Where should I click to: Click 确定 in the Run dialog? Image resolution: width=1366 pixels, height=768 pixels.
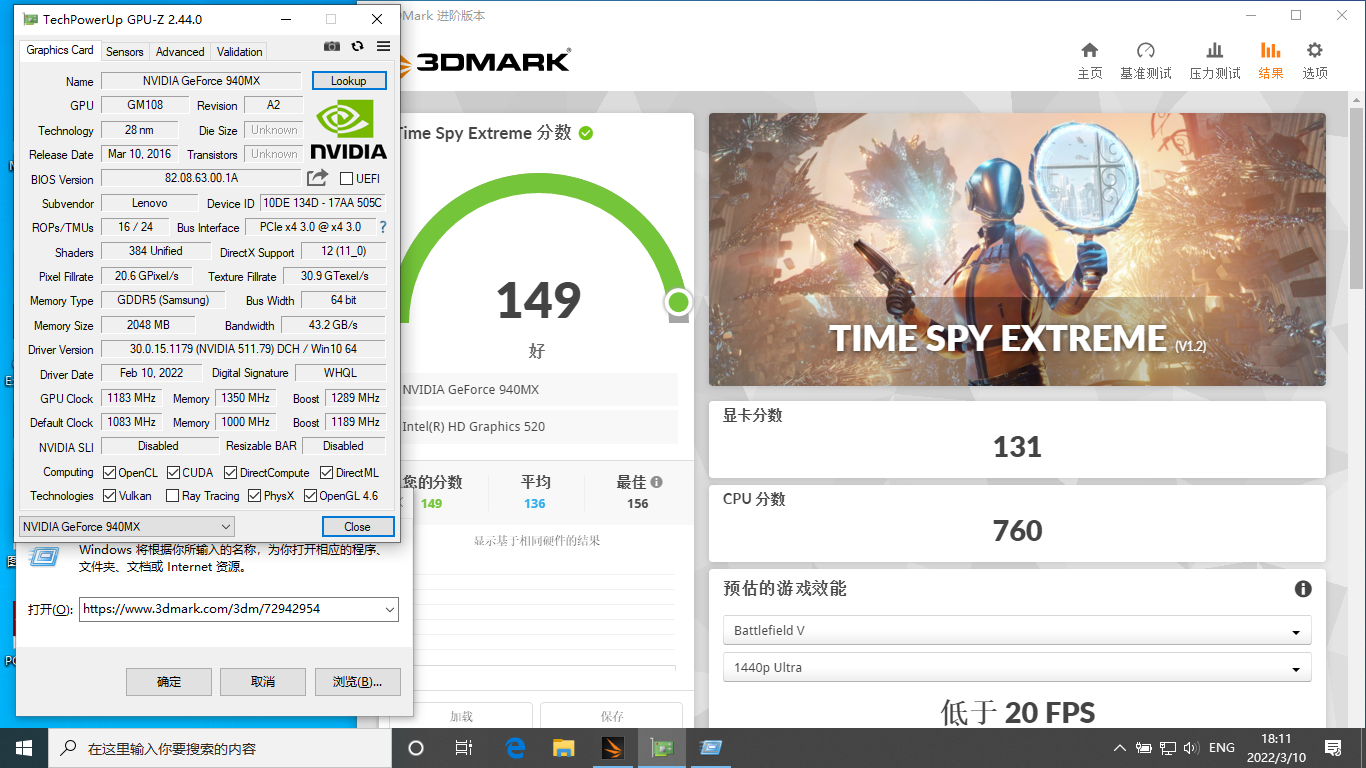point(169,681)
